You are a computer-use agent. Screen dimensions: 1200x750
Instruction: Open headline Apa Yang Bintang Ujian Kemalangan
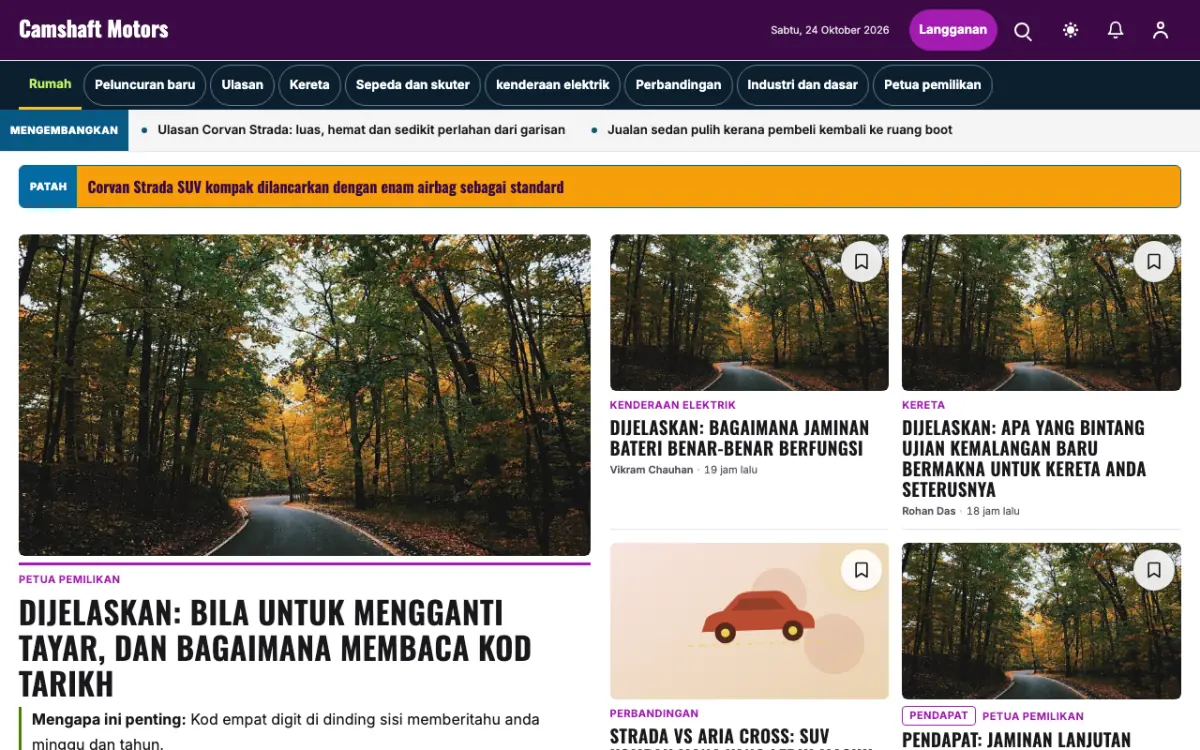(1024, 459)
